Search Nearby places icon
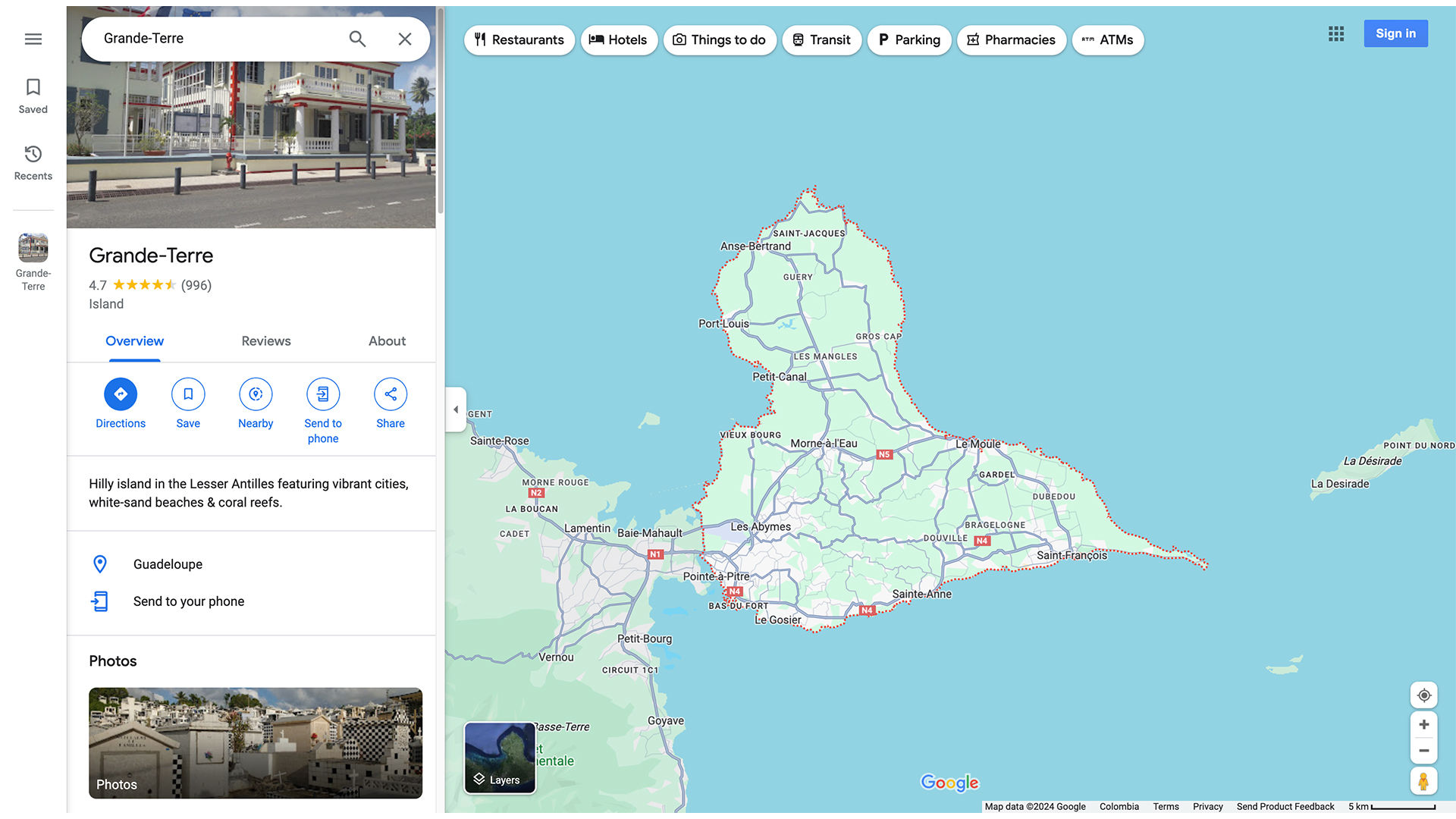Image resolution: width=1456 pixels, height=819 pixels. [x=256, y=394]
